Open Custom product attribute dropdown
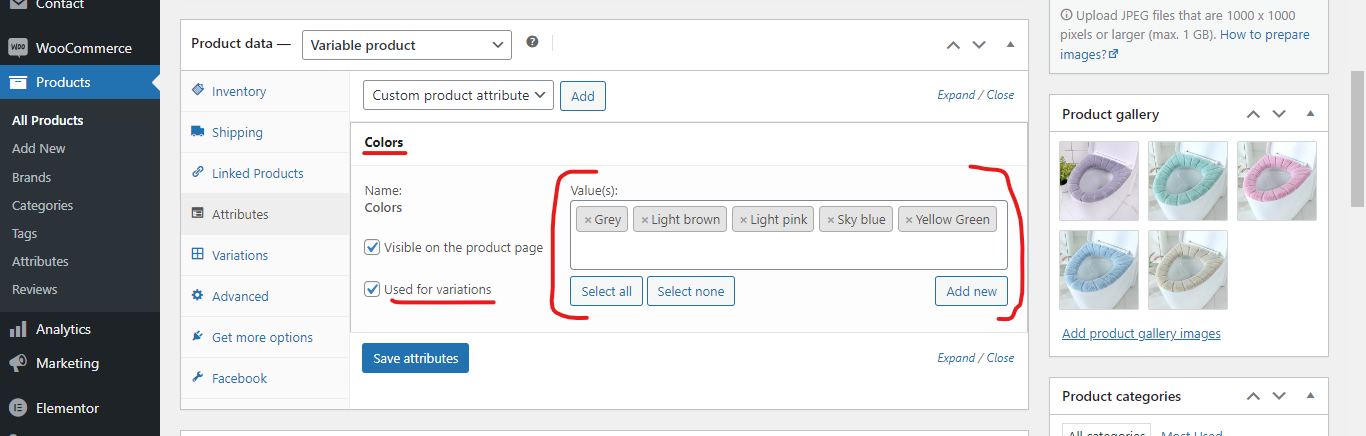Viewport: 1366px width, 436px height. pyautogui.click(x=458, y=95)
